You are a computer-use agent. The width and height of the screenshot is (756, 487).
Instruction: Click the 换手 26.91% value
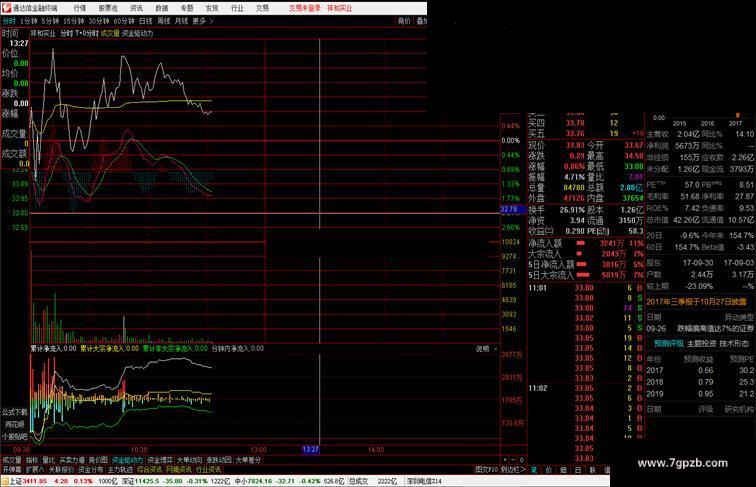572,210
